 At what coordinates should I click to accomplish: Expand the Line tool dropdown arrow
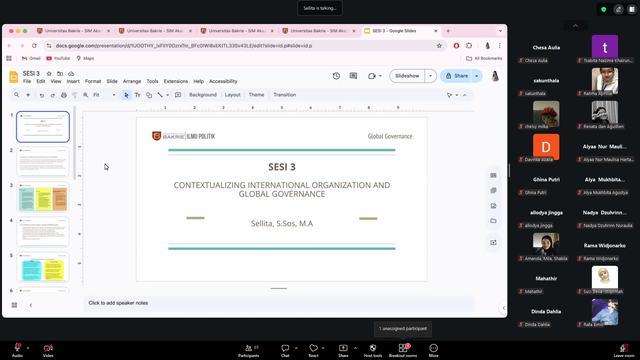167,95
